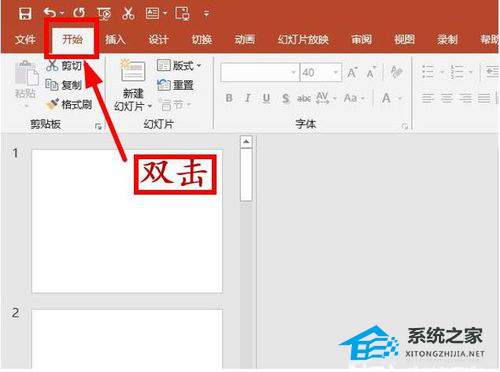Open the undo history dropdown arrow

tap(62, 14)
